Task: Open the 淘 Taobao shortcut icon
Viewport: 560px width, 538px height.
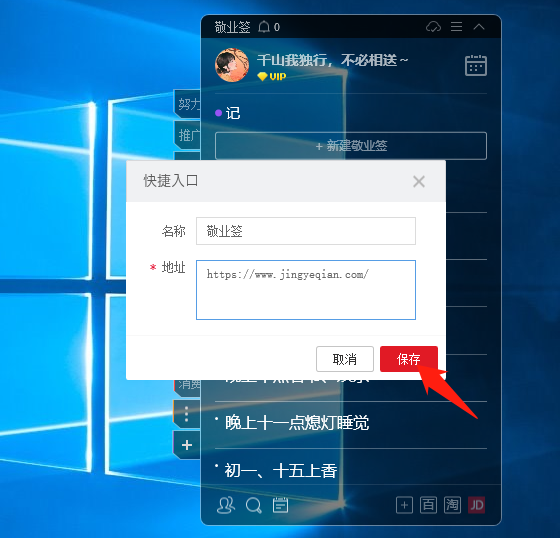Action: [452, 505]
